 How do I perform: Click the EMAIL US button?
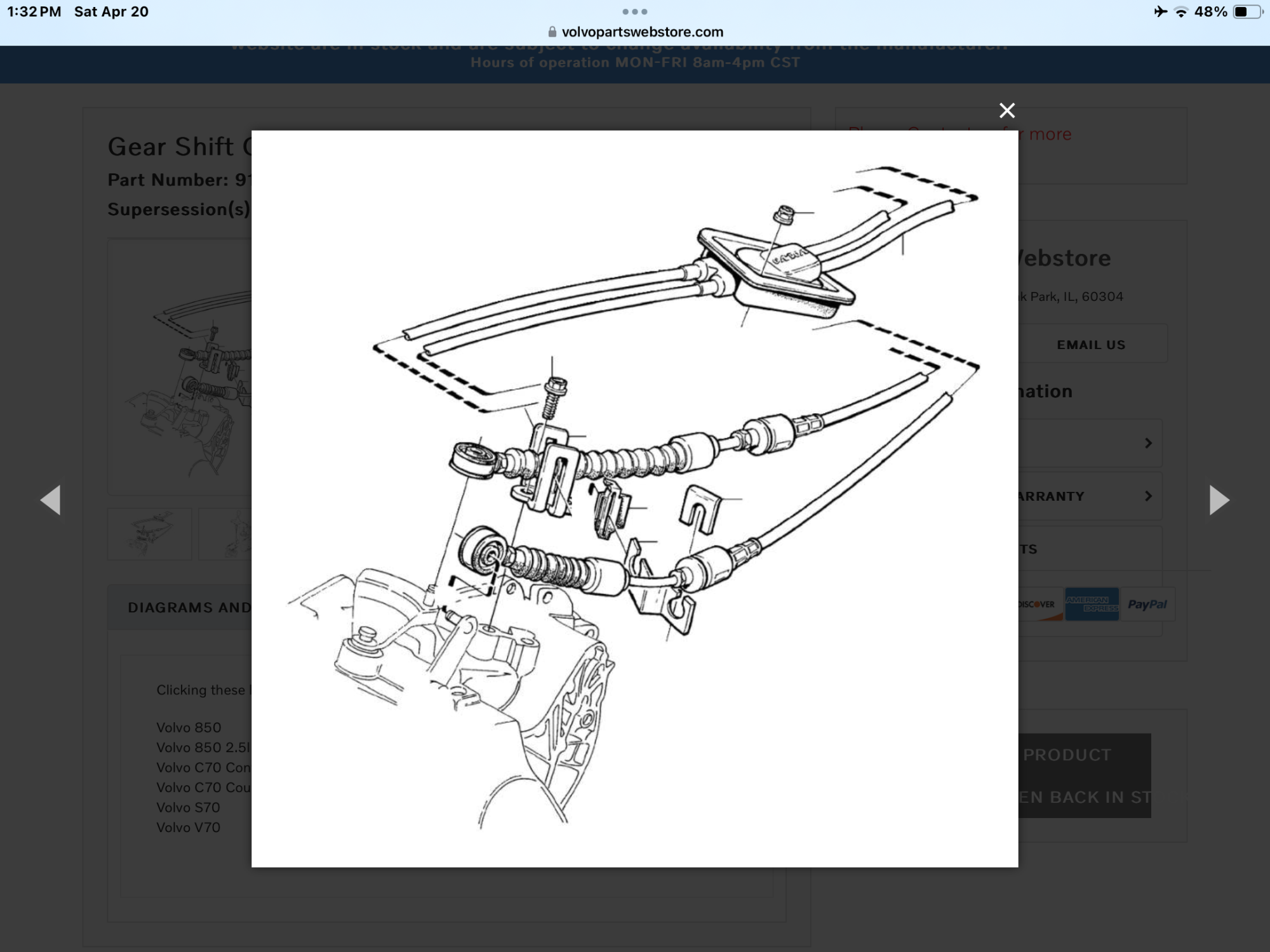(1090, 345)
